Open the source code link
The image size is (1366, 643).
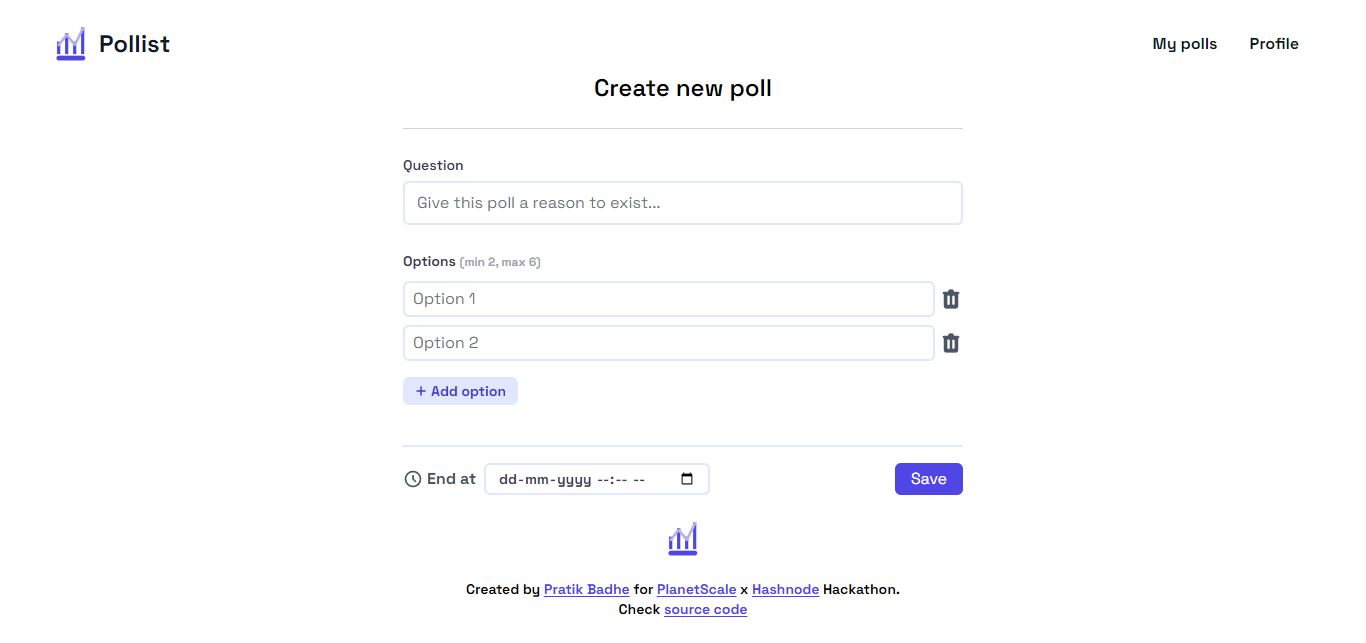click(705, 610)
